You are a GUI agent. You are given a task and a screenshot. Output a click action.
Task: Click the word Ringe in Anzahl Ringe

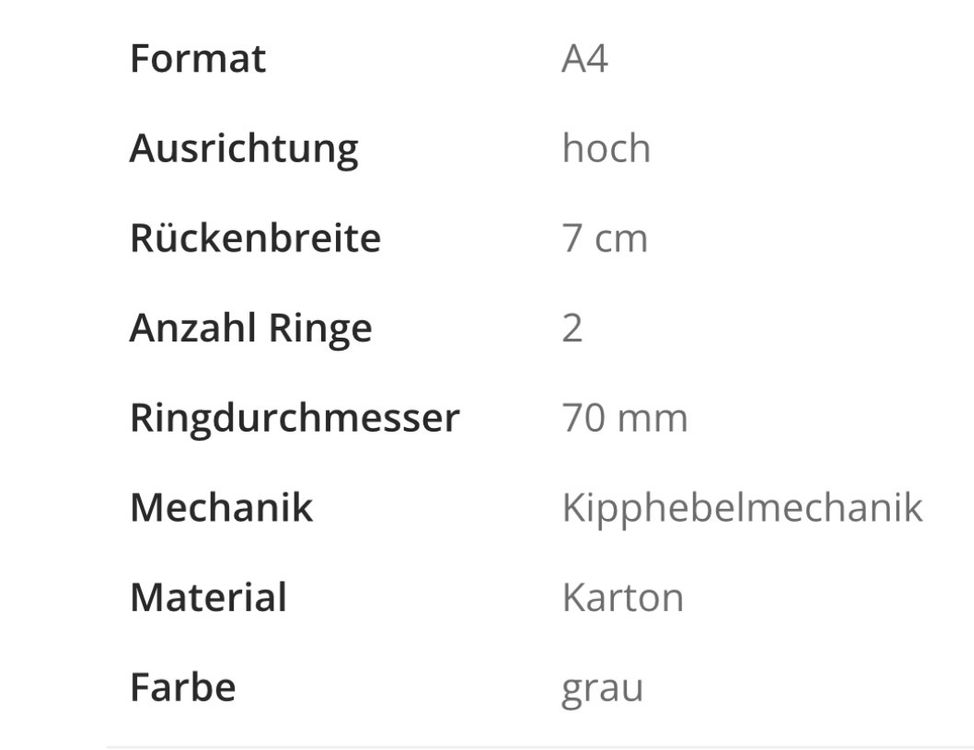321,329
